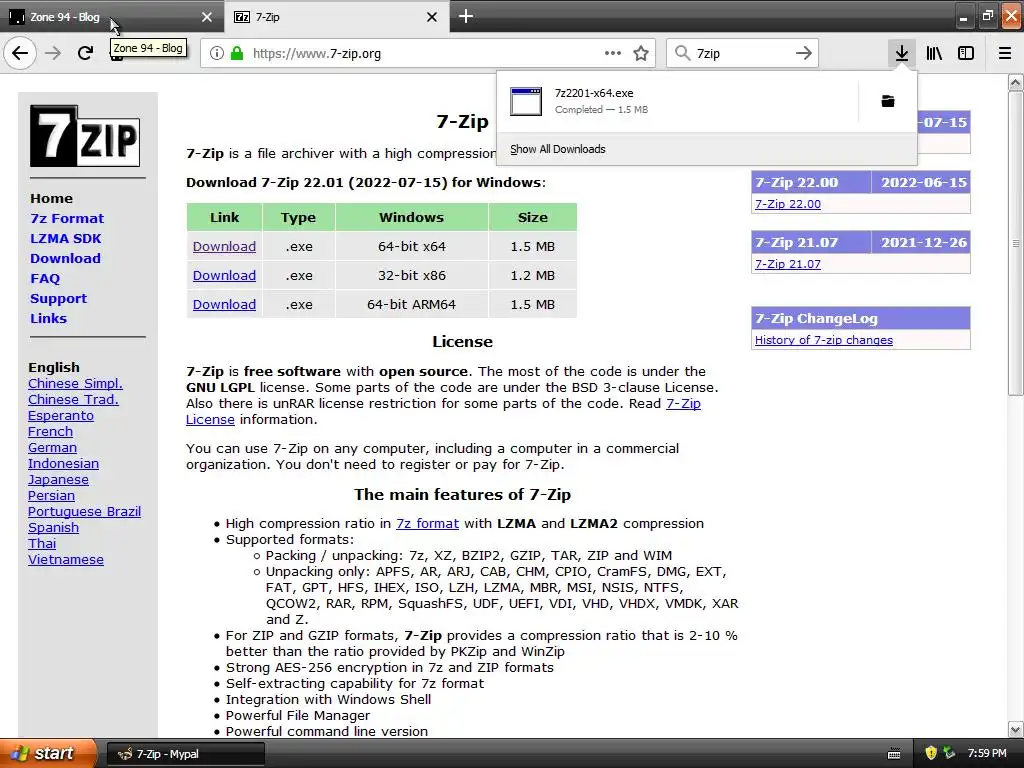Open the Download sidebar link
Screen dimensions: 1024x768
65,259
